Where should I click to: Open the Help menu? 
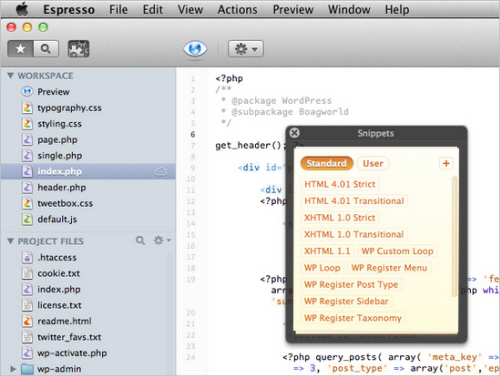tap(397, 10)
